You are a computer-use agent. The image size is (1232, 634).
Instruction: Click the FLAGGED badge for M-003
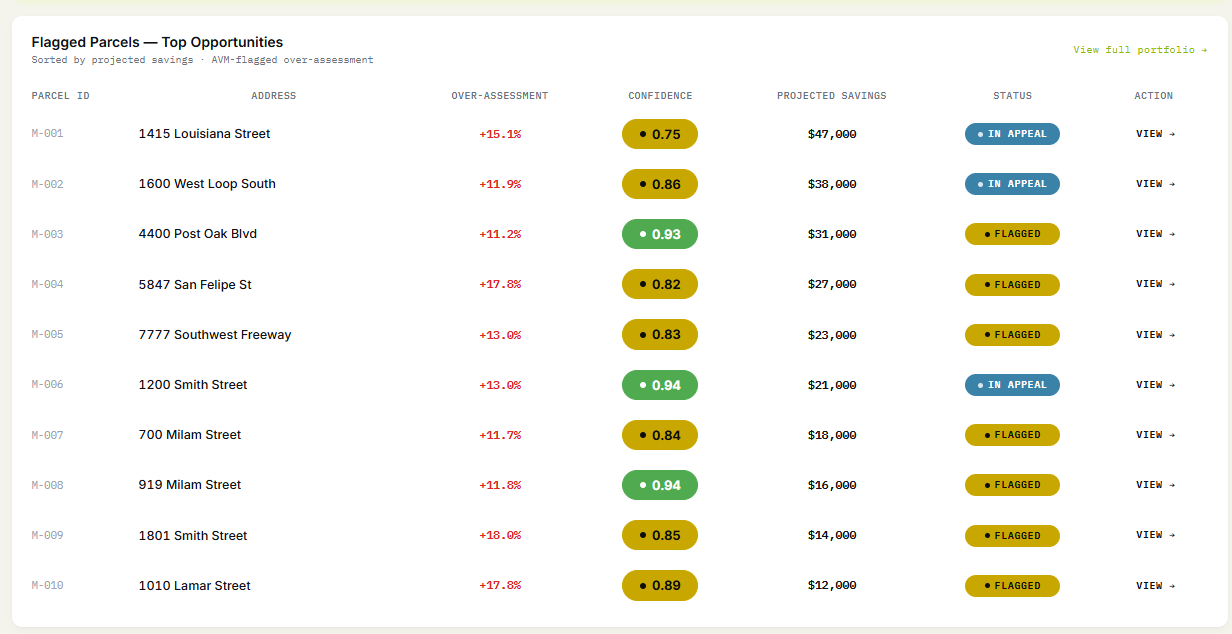coord(1012,234)
